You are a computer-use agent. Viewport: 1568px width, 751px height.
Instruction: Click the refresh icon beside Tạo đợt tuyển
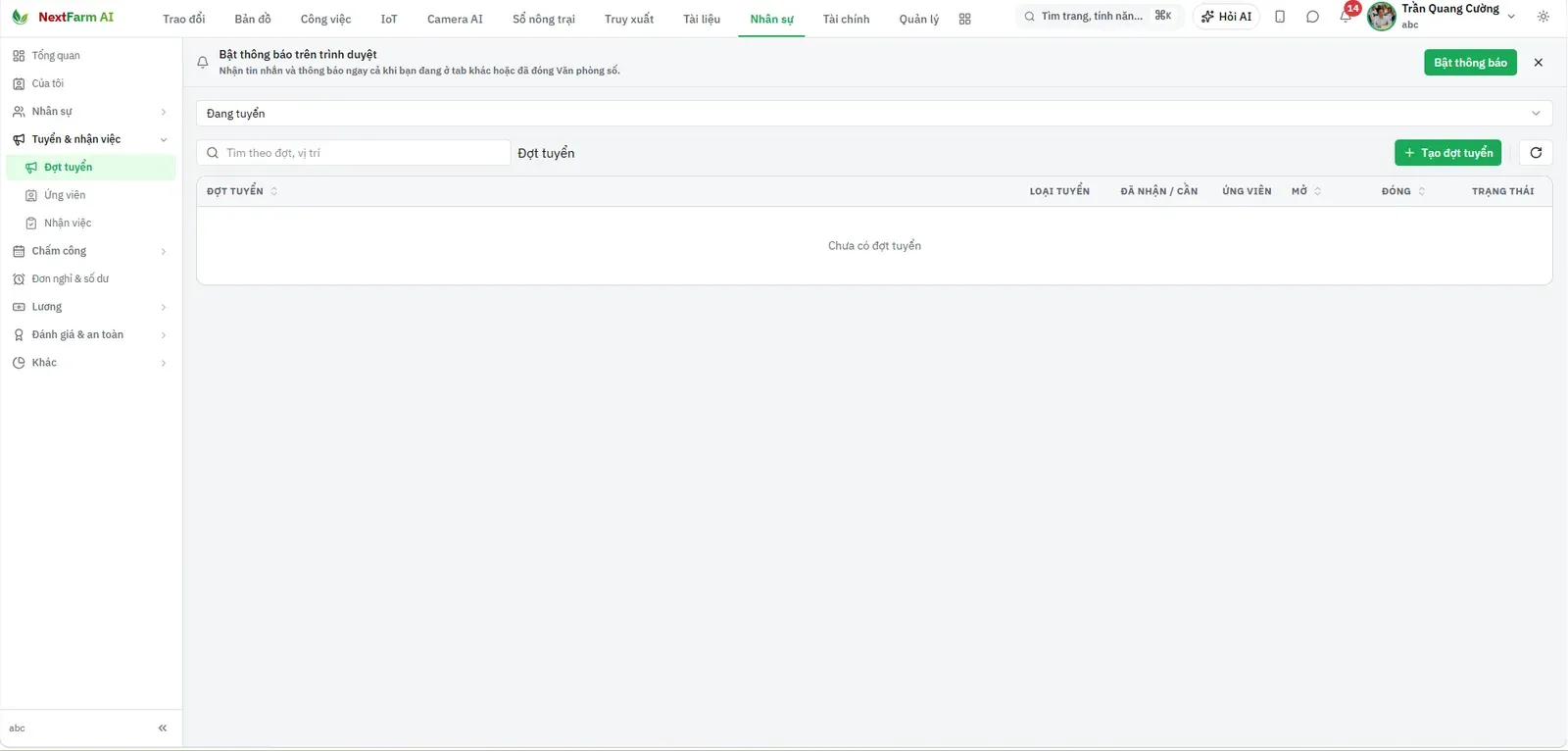coord(1536,153)
